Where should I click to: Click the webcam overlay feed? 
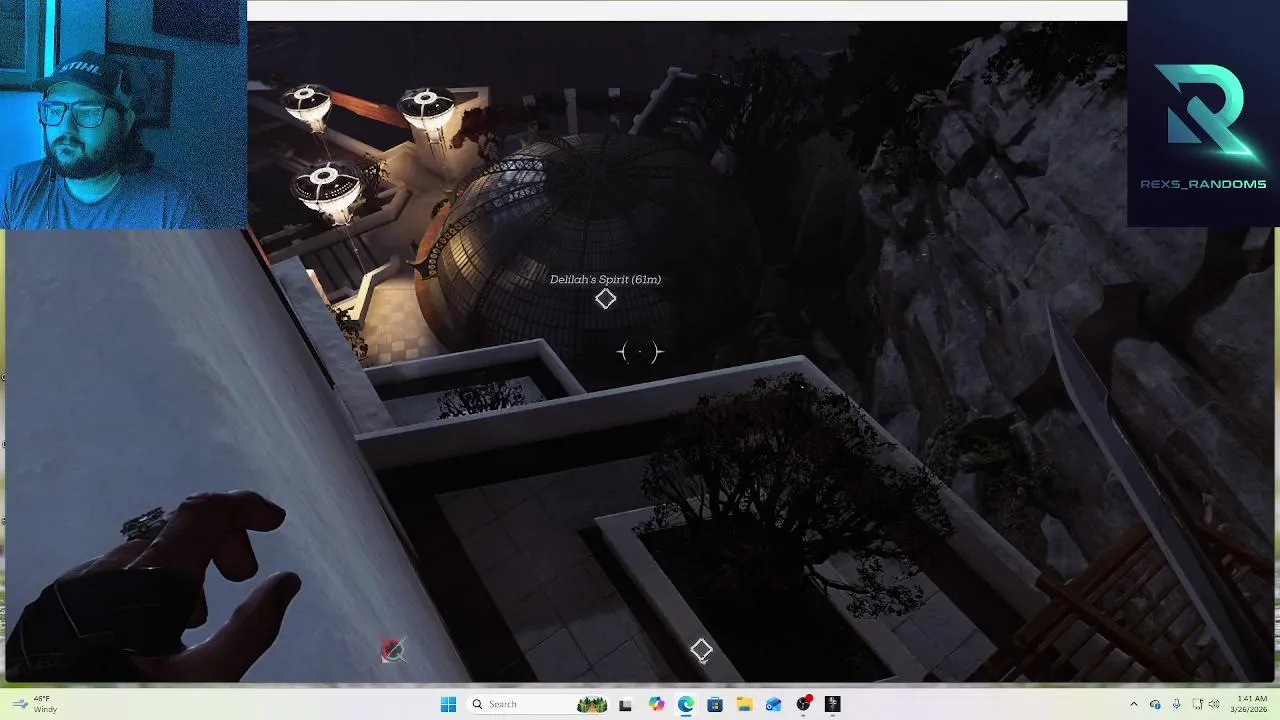[123, 114]
